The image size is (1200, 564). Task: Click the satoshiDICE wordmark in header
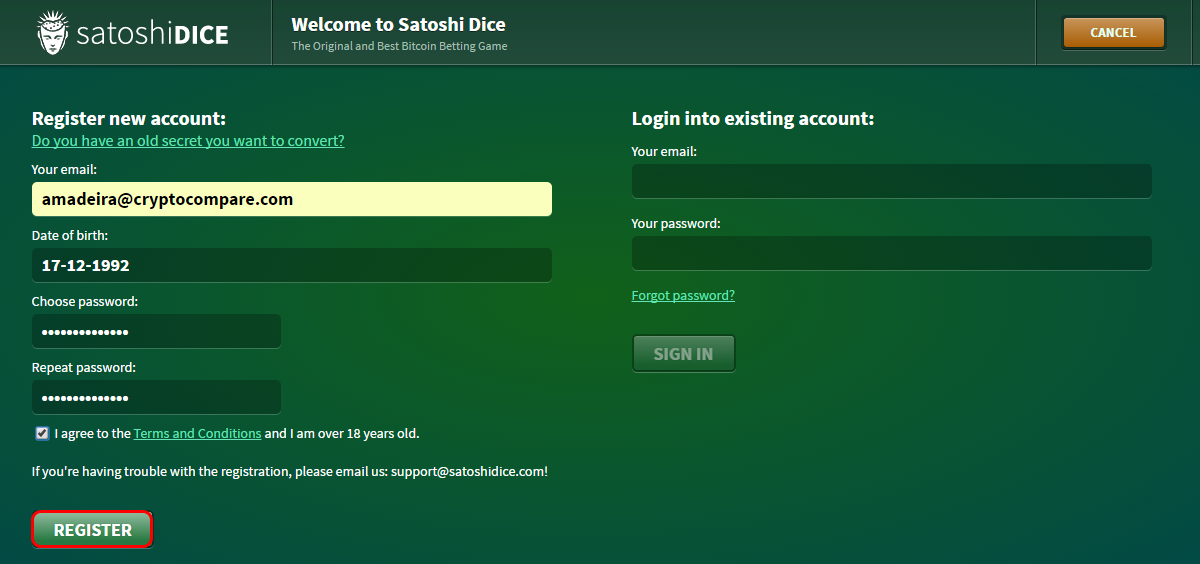tap(153, 36)
